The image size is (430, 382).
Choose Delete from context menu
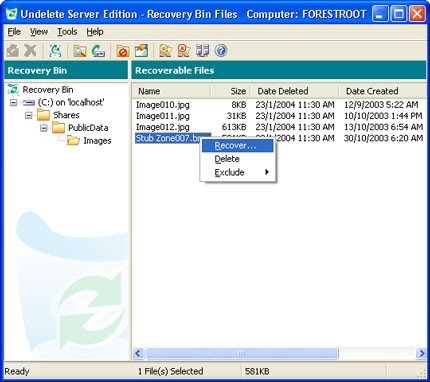(238, 159)
